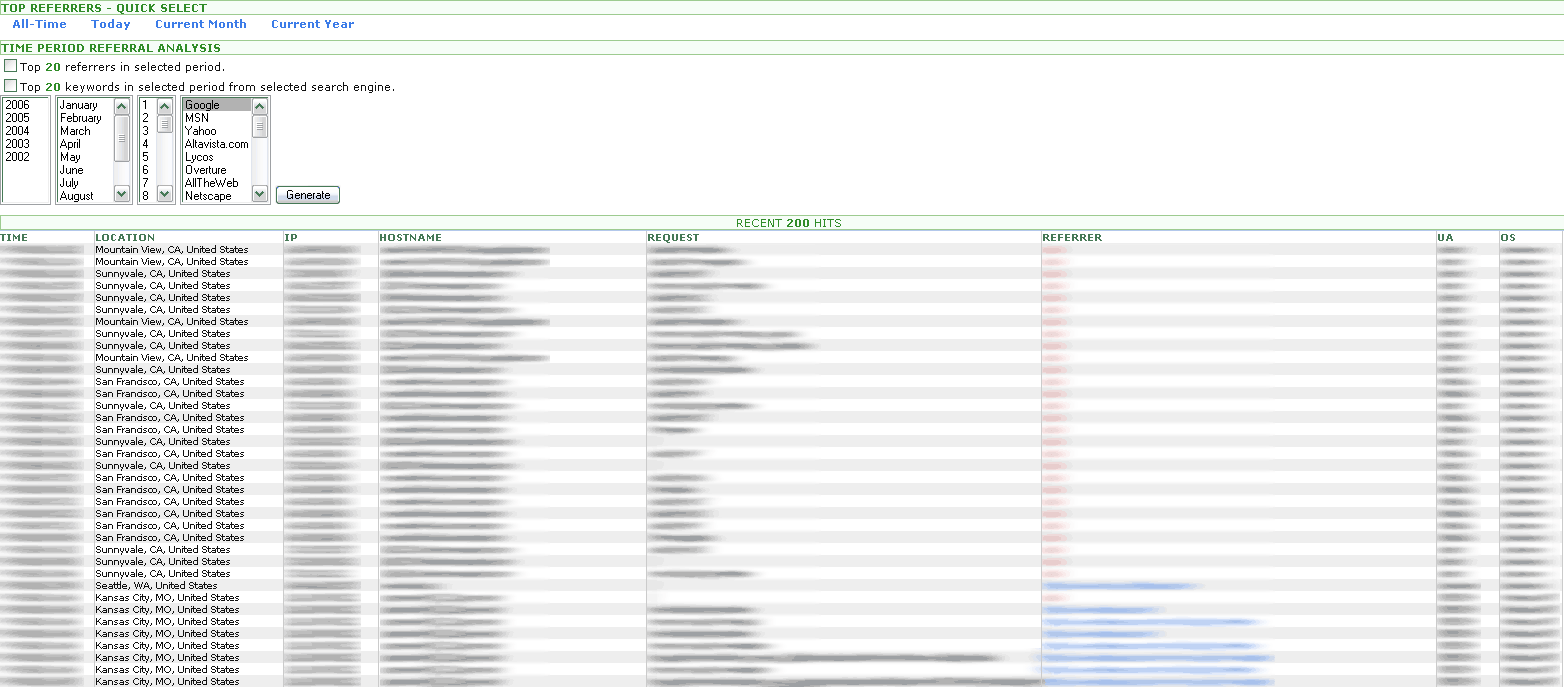
Task: Select year 2003 in the list
Action: point(25,144)
